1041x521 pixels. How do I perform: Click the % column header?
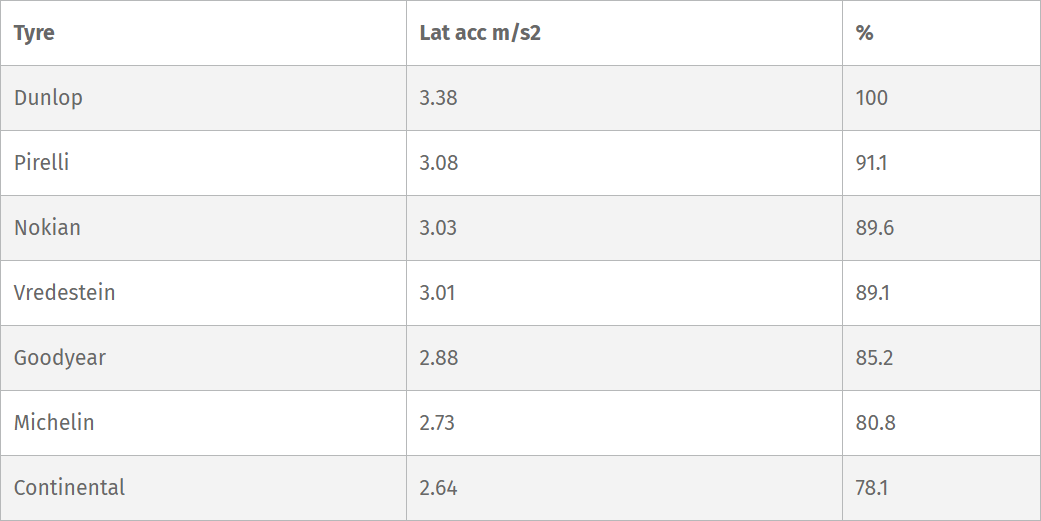click(864, 33)
